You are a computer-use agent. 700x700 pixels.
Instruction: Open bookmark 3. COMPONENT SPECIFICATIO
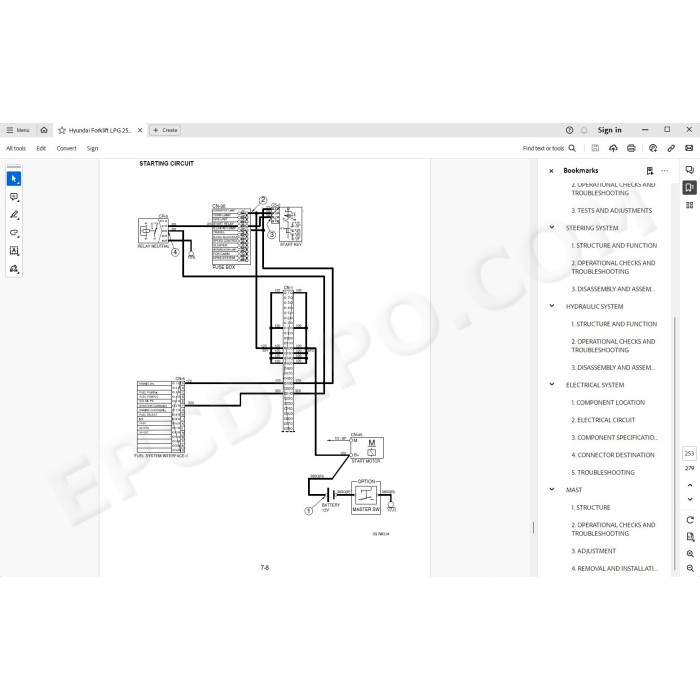[614, 438]
